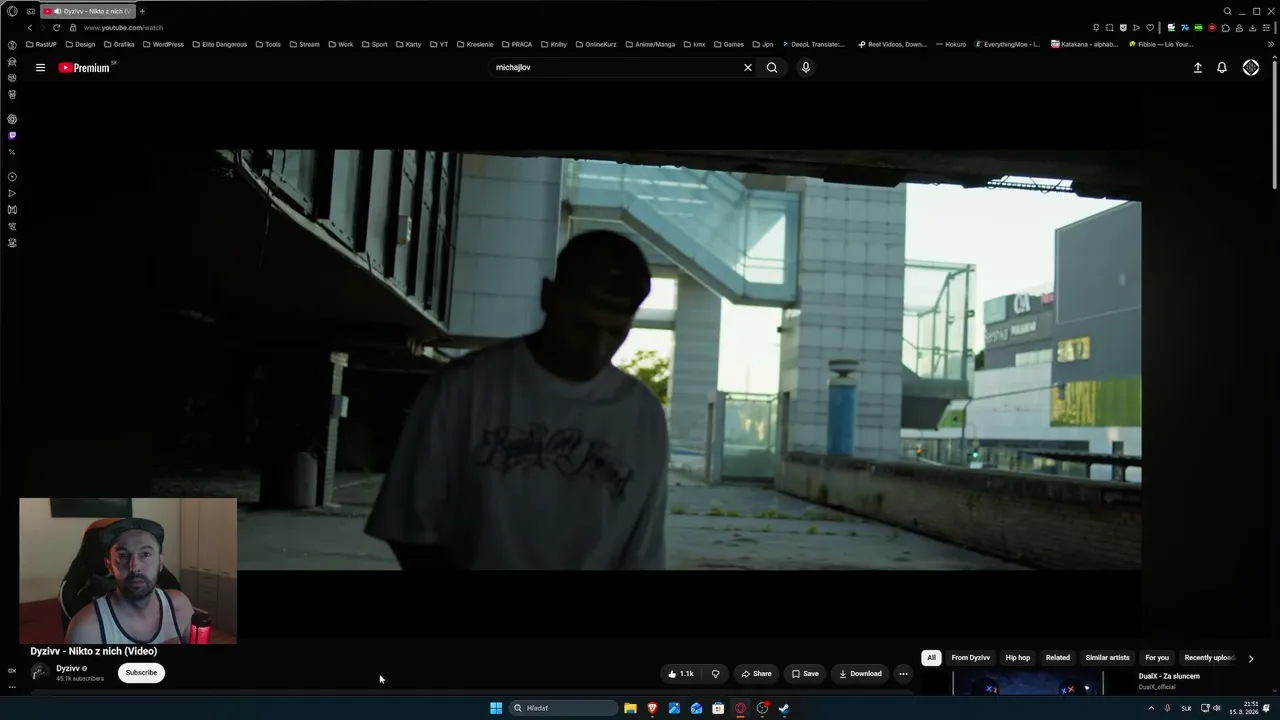Select the From Dyzivv filter chip
Screen dimensions: 1280x720
pyautogui.click(x=970, y=658)
